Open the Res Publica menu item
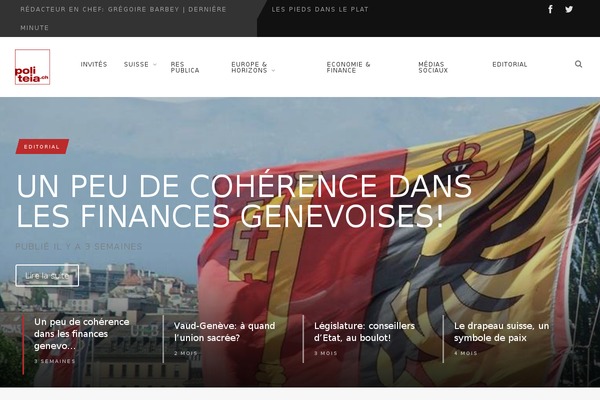This screenshot has width=600, height=400. click(185, 67)
